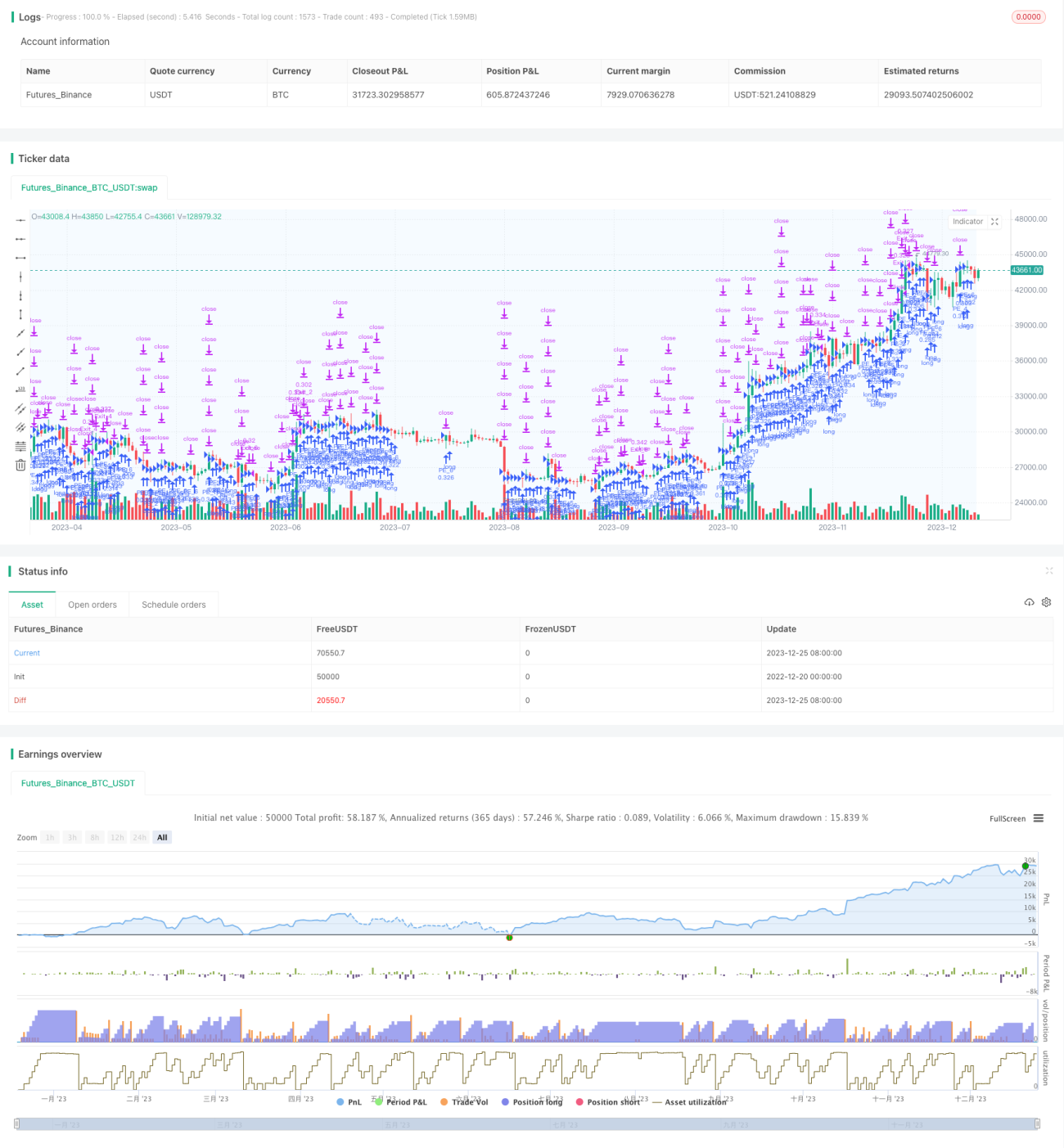
Task: Toggle the PnL series legend
Action: [x=349, y=1102]
